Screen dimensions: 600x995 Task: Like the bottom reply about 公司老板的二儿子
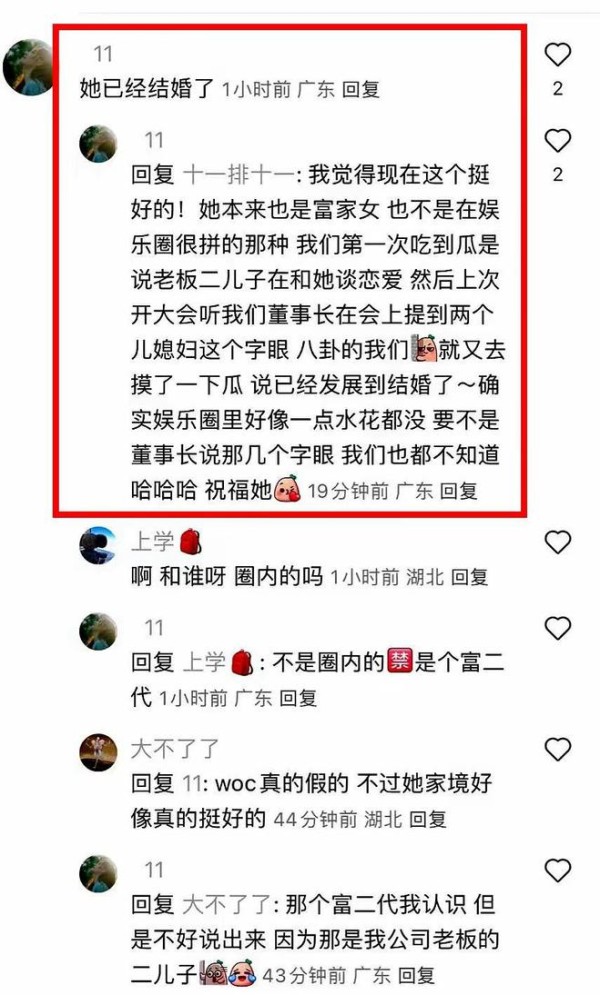(558, 870)
